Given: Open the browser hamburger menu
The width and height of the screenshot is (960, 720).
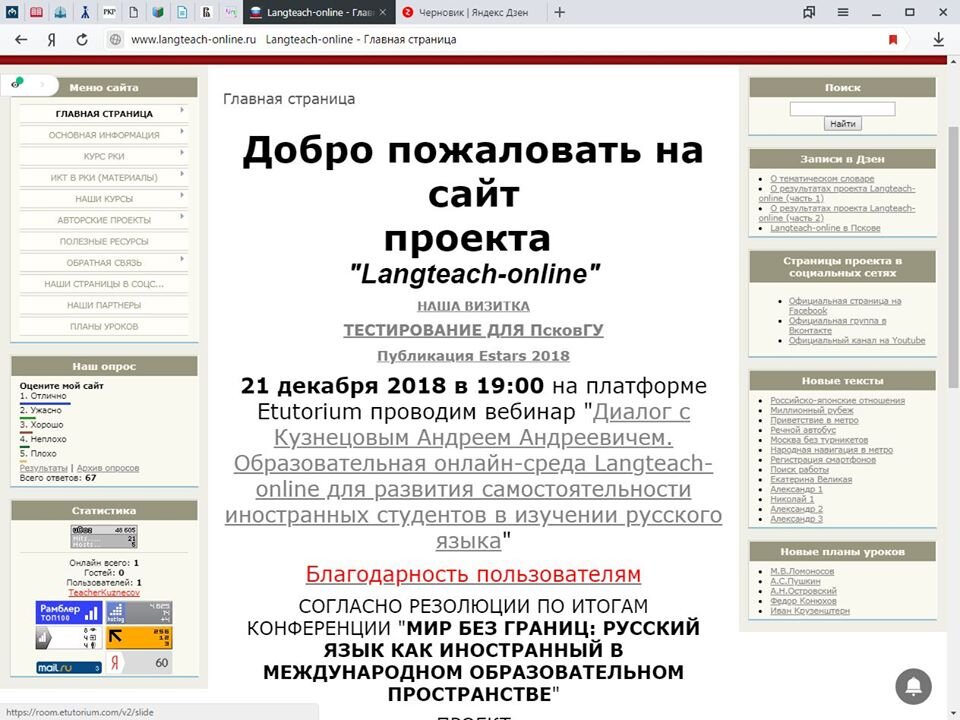Looking at the screenshot, I should 843,12.
